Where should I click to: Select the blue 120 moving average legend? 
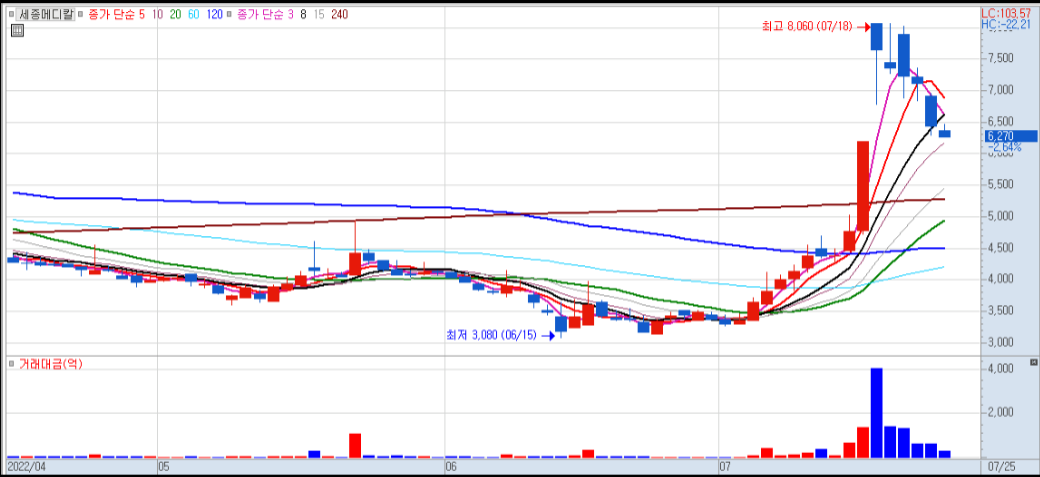click(214, 14)
